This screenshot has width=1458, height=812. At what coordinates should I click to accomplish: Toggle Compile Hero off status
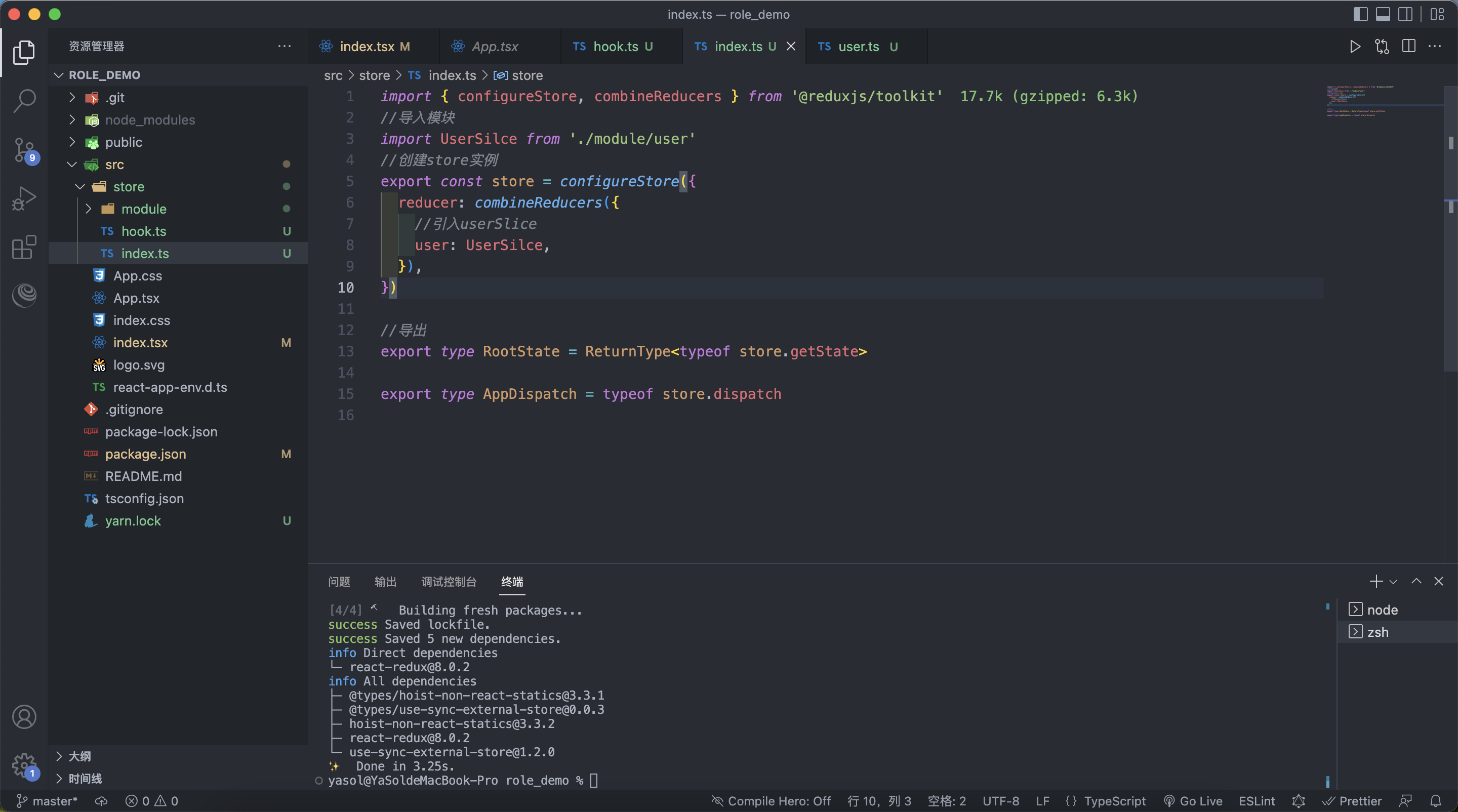click(771, 801)
